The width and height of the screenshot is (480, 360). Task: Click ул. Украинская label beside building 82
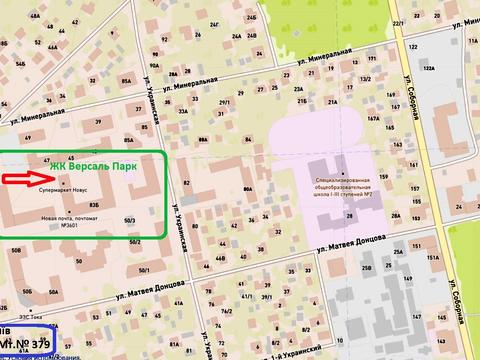click(181, 228)
